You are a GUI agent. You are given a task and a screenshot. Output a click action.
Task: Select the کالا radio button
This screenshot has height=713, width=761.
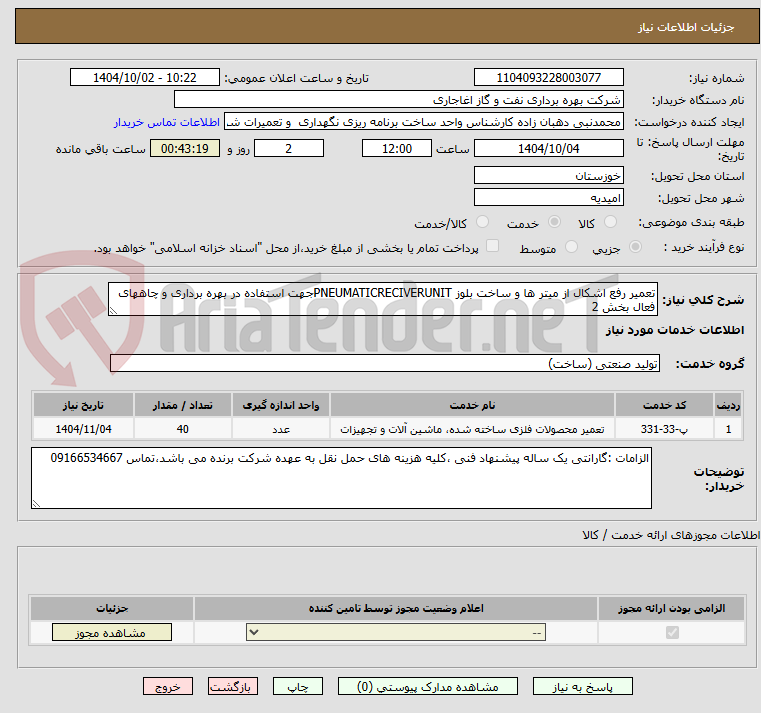tap(610, 222)
